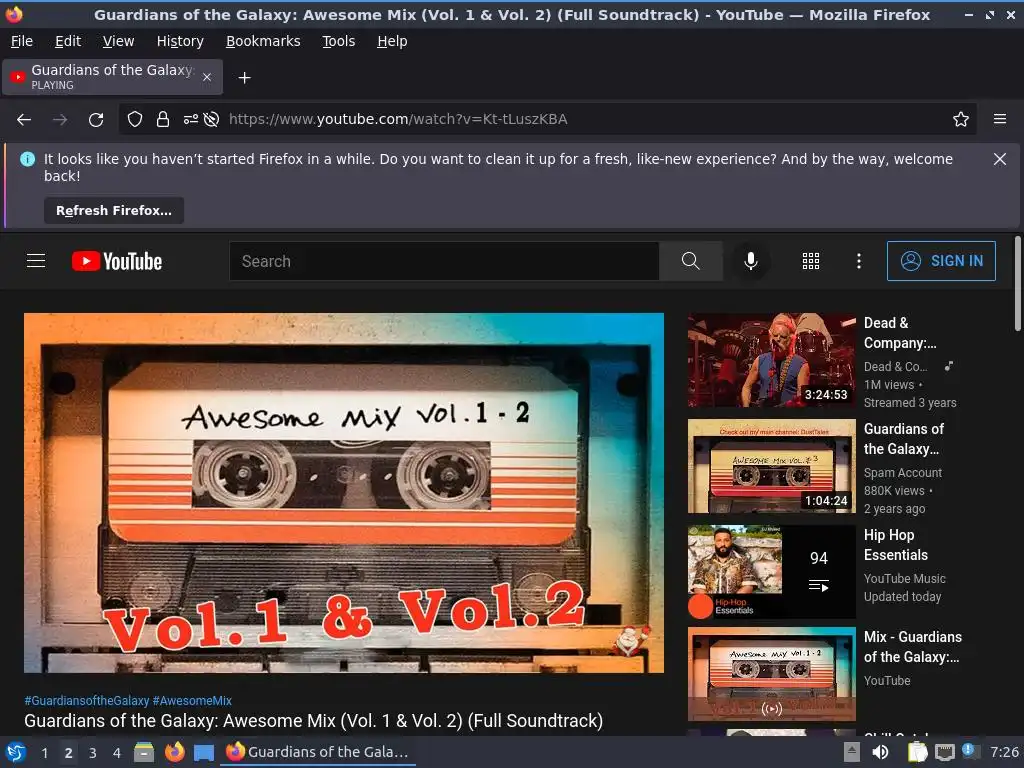The image size is (1024, 768).
Task: View site security via the padlock icon
Action: tap(163, 120)
